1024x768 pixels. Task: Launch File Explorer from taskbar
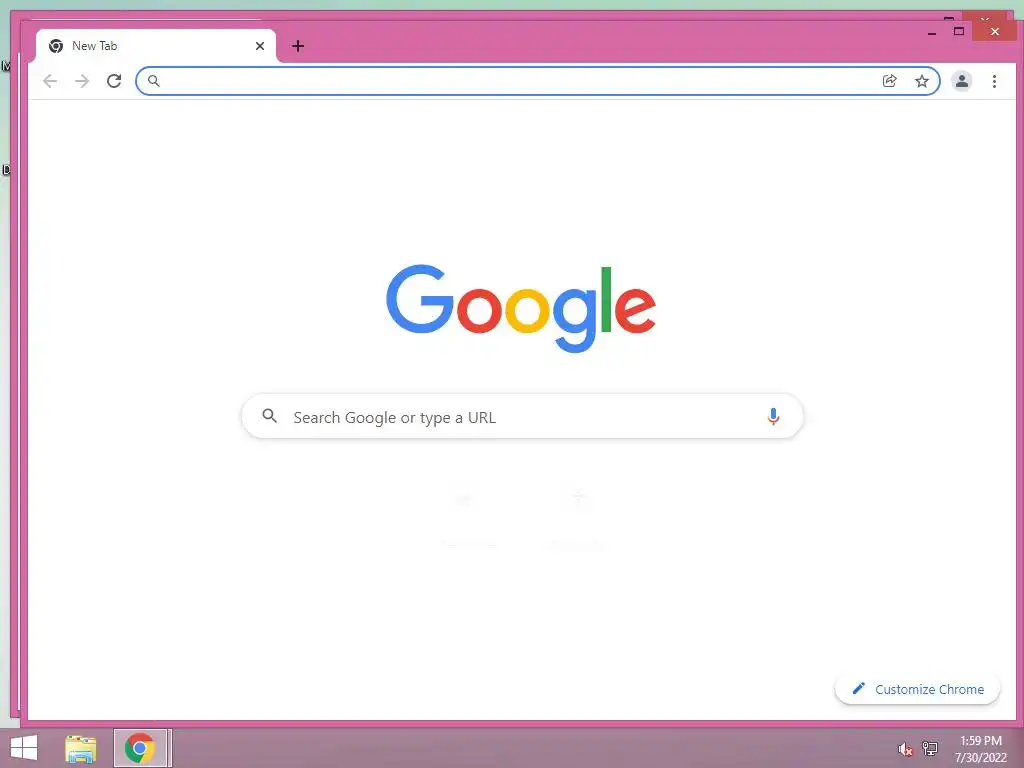(x=80, y=748)
